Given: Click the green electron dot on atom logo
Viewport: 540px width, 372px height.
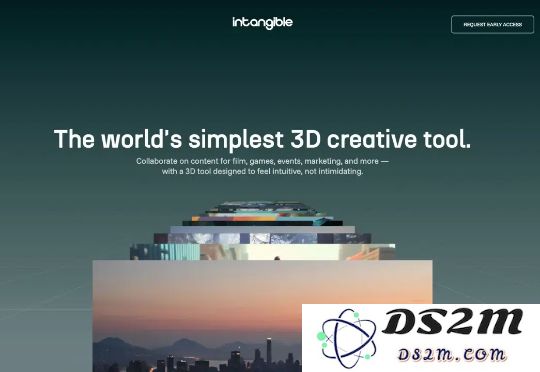Looking at the screenshot, I should pos(321,336).
